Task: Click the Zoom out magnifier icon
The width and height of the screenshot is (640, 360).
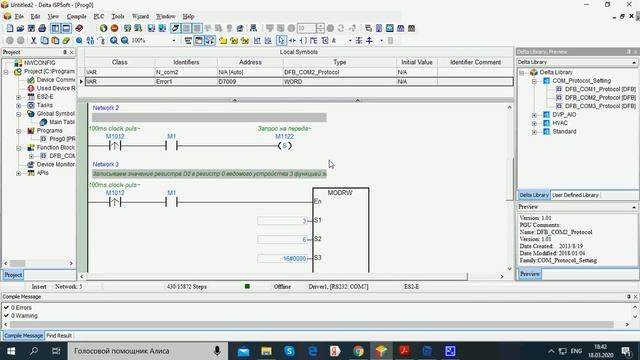Action: pyautogui.click(x=125, y=40)
